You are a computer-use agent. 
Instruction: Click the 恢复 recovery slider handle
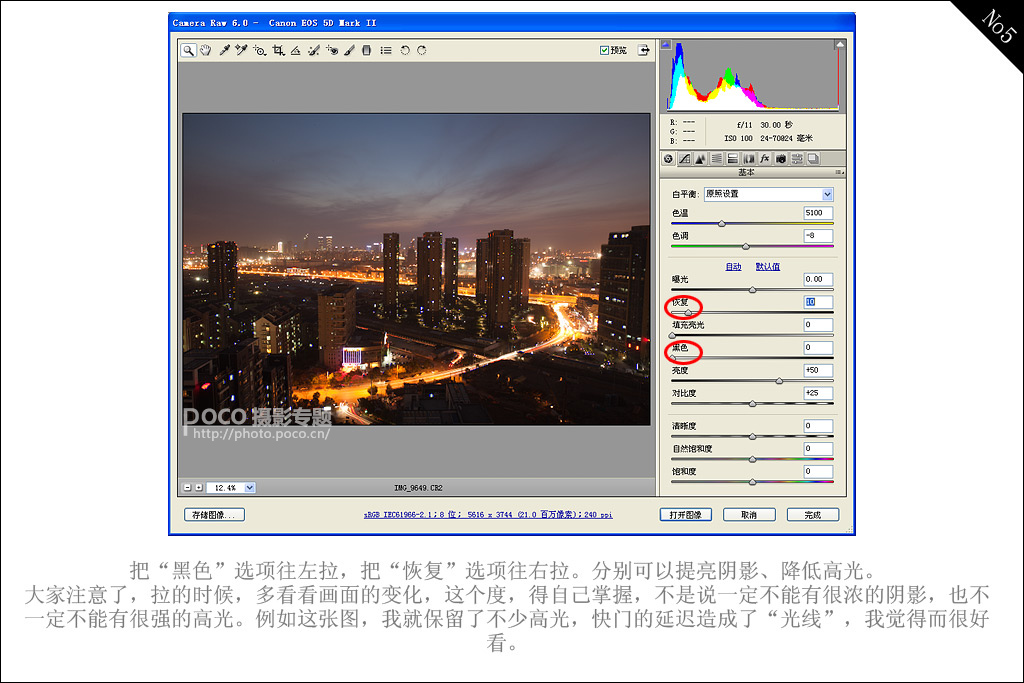(688, 312)
